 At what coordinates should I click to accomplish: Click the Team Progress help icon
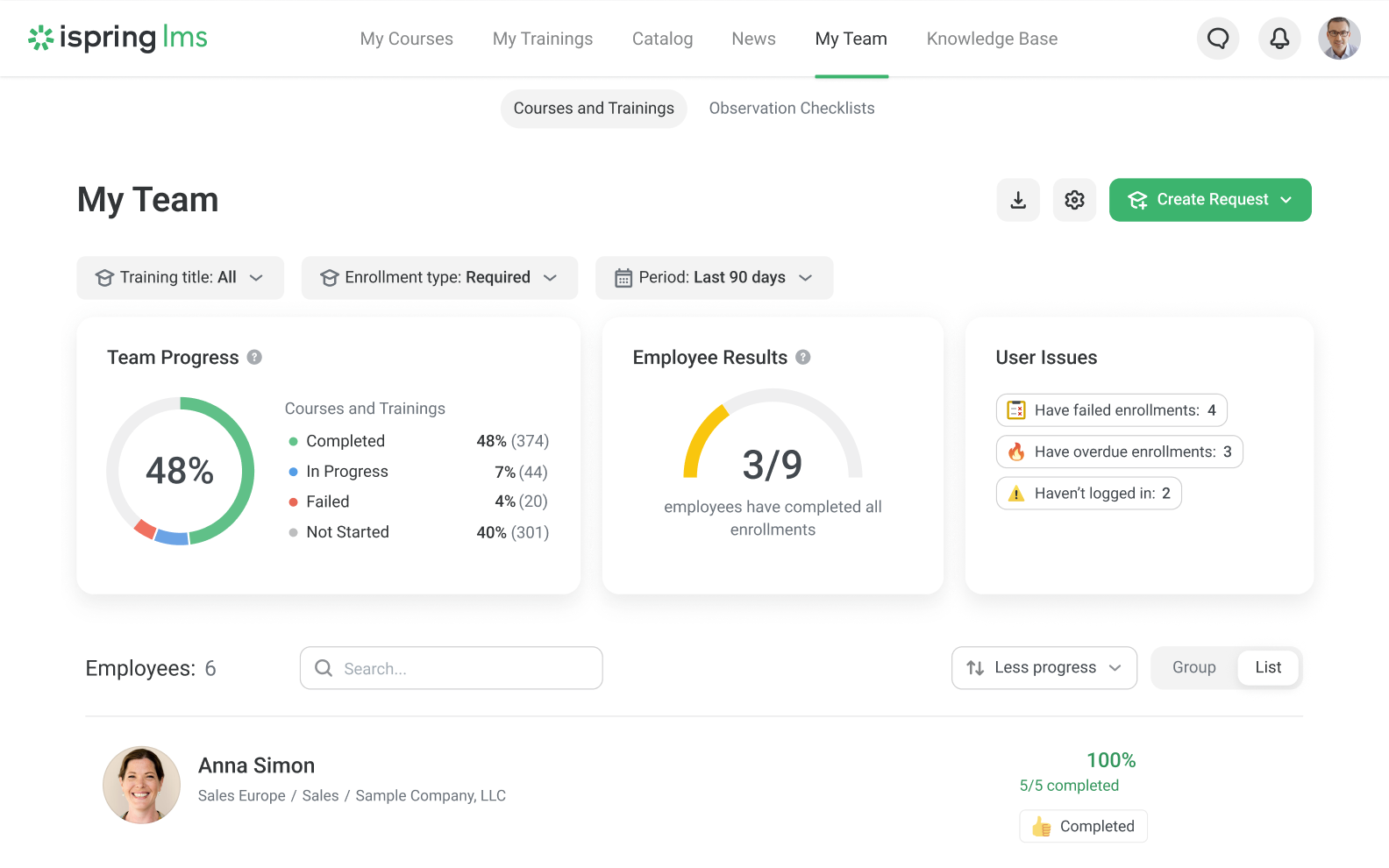click(x=254, y=357)
